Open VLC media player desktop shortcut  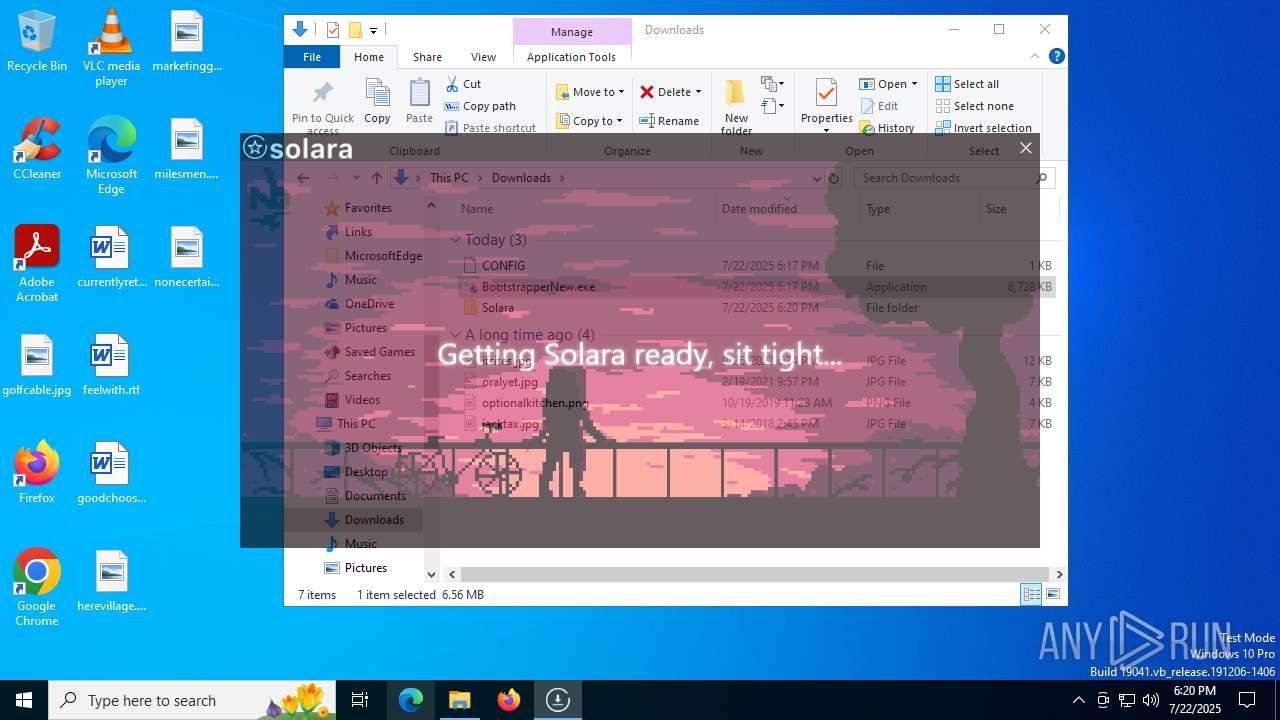111,49
